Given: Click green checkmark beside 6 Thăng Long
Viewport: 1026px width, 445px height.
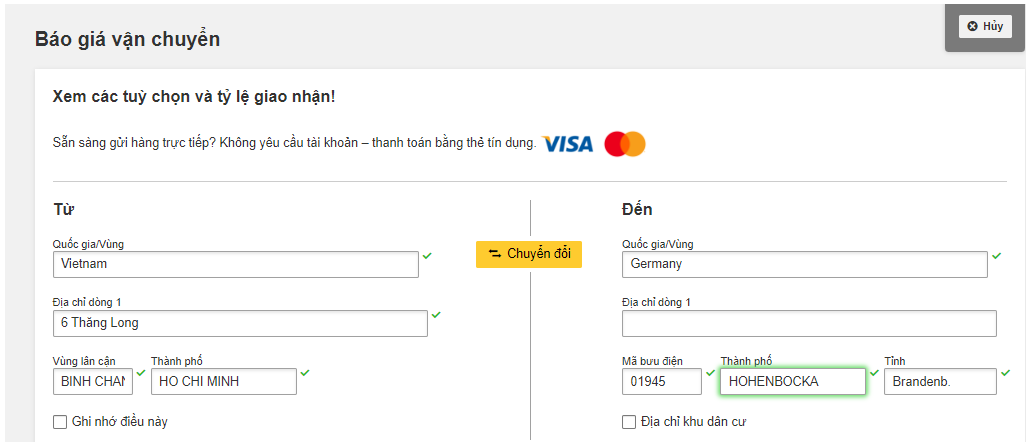Looking at the screenshot, I should (436, 315).
